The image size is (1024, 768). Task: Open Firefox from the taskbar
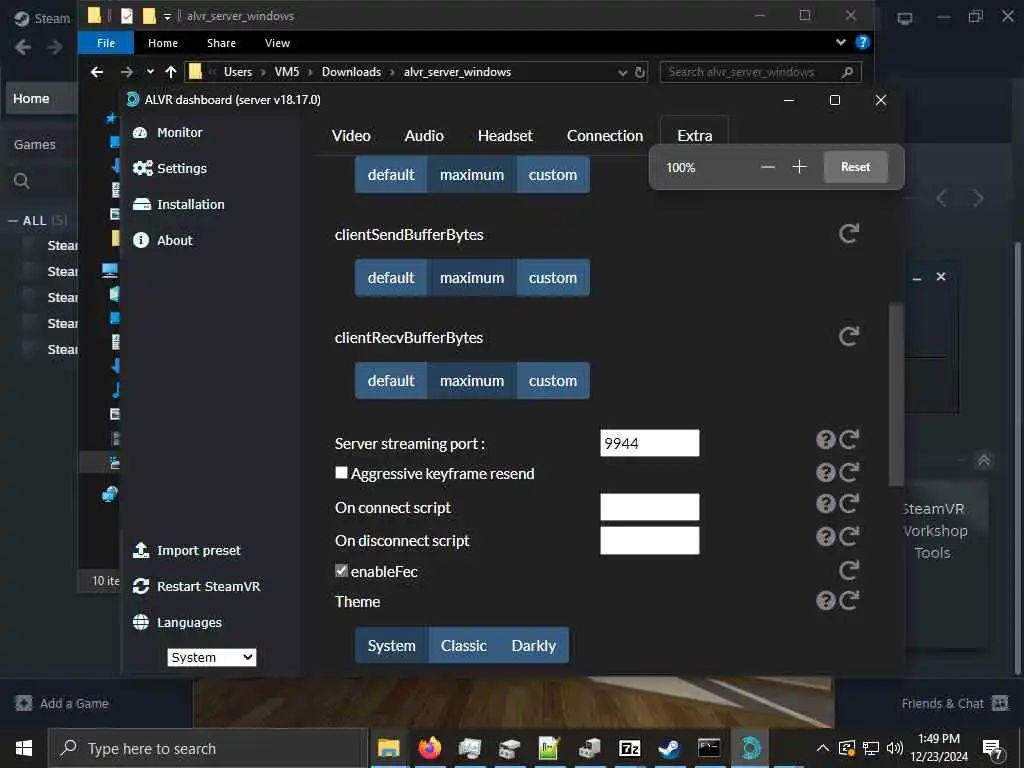(x=430, y=748)
